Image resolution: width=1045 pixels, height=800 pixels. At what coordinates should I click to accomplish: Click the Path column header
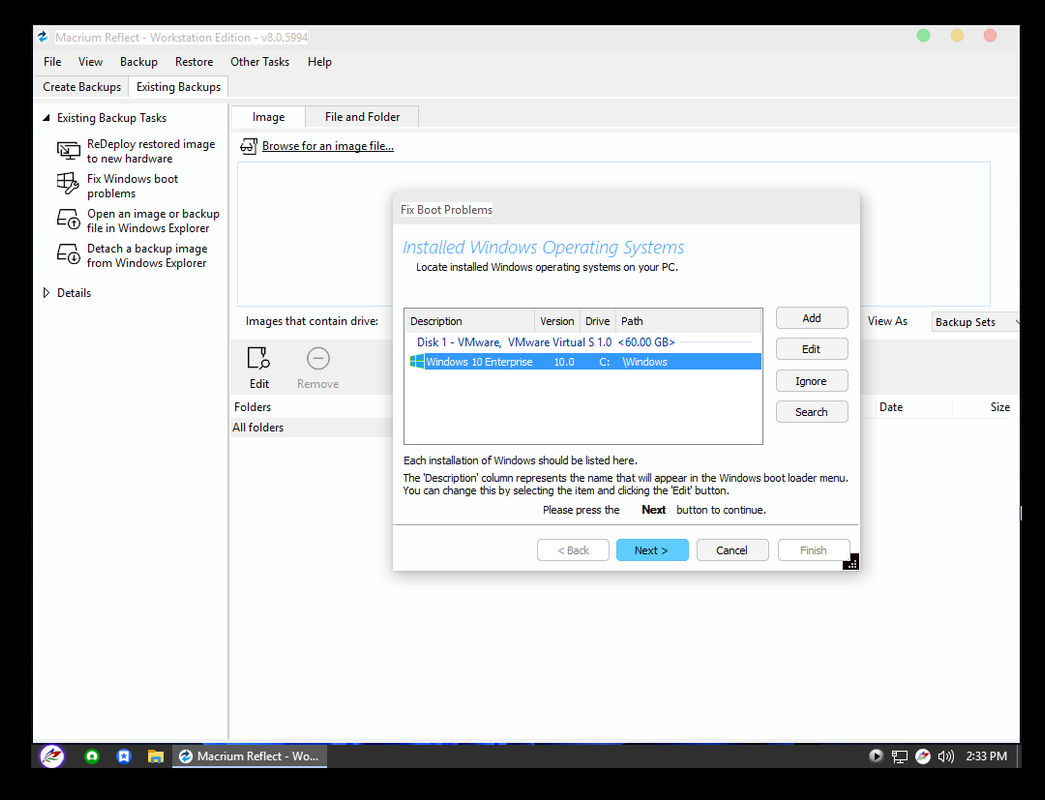(x=688, y=321)
